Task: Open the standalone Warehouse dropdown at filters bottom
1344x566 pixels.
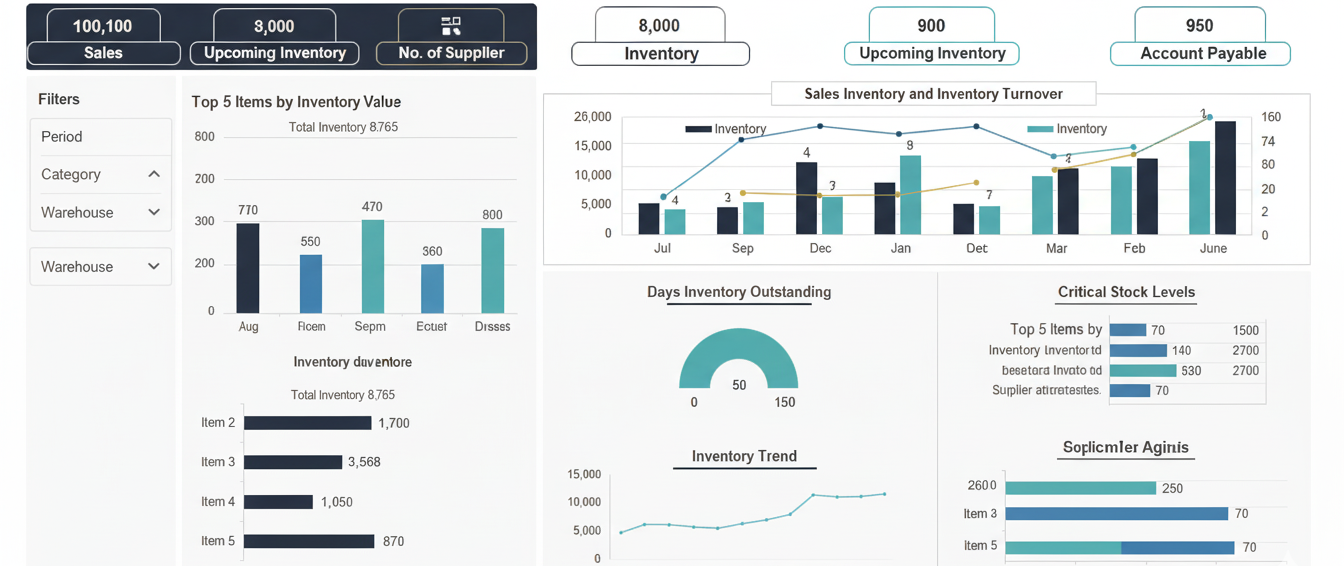Action: pos(154,267)
